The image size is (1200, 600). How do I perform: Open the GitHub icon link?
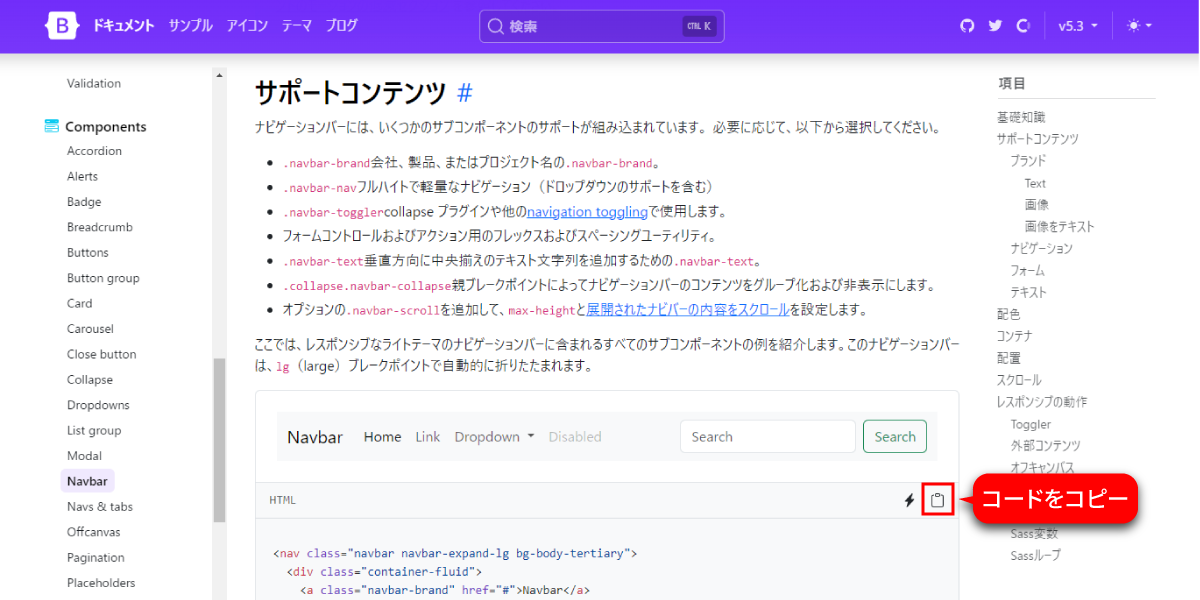(x=967, y=26)
